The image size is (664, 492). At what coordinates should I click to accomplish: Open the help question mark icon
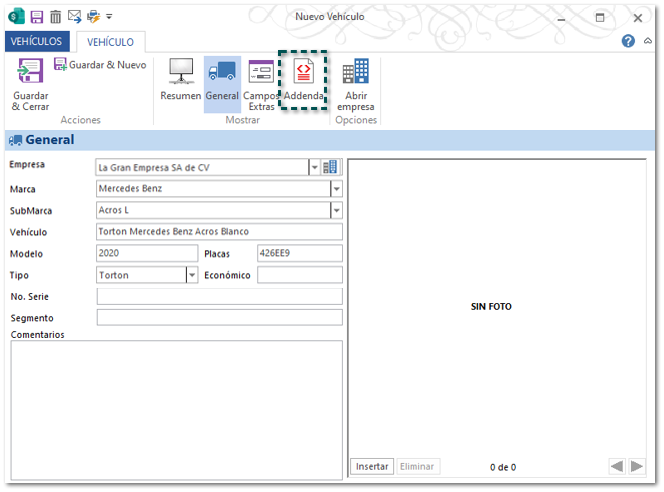pyautogui.click(x=628, y=41)
